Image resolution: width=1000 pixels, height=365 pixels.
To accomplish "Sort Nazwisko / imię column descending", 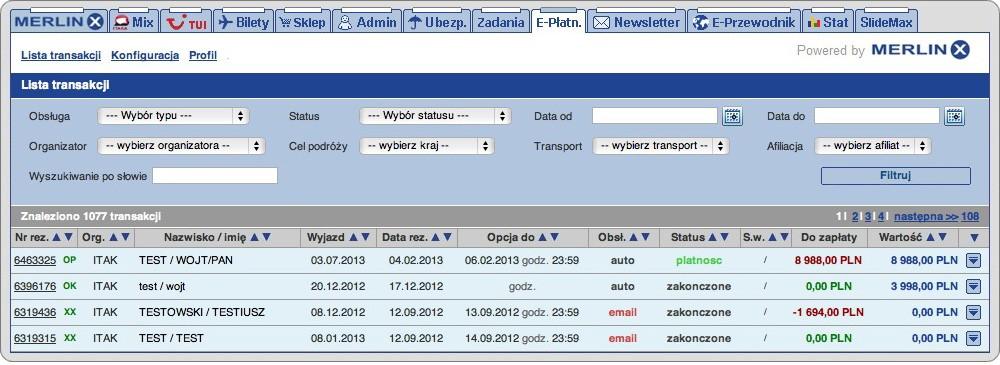I will [267, 237].
